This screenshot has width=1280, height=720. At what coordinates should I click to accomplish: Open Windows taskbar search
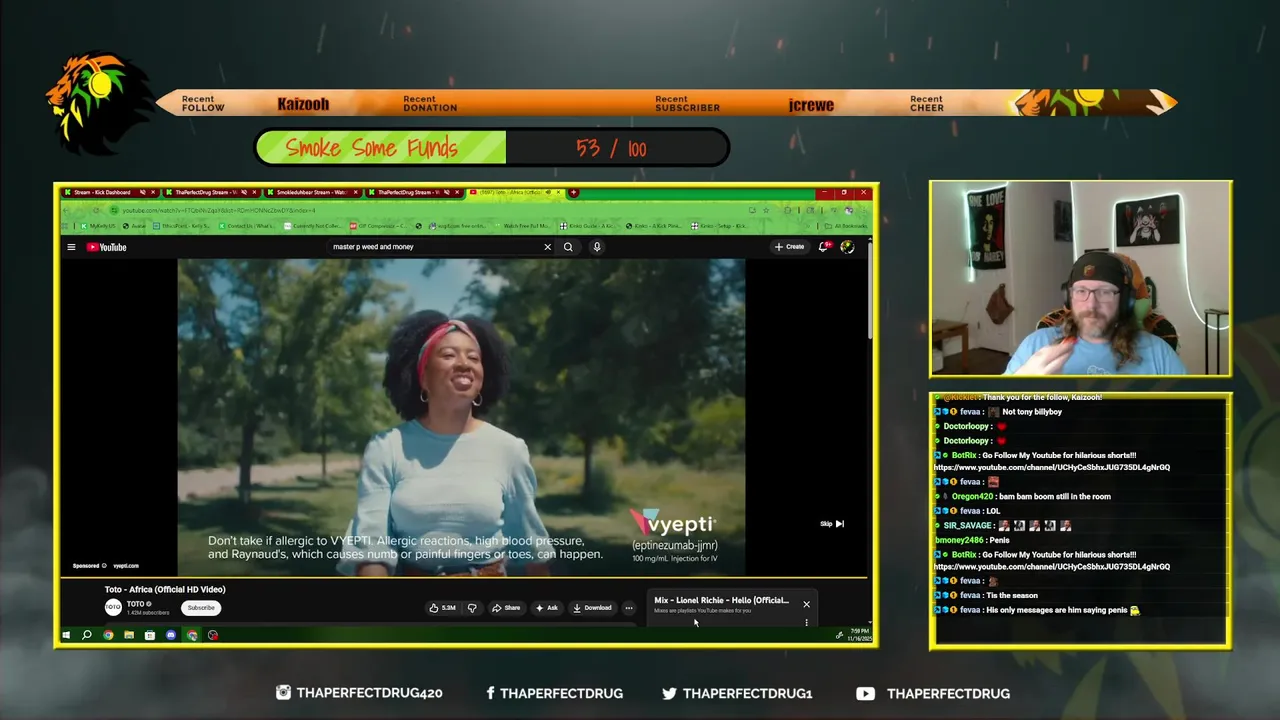[87, 635]
